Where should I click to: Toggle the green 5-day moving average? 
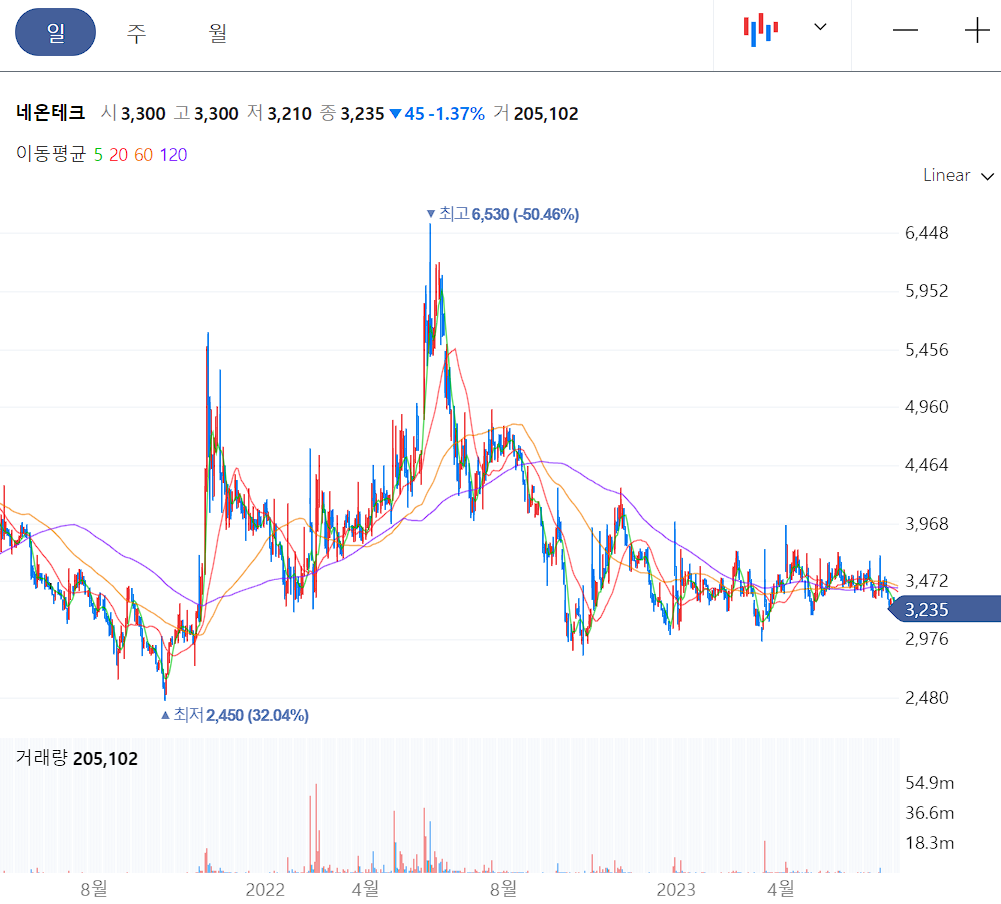[x=98, y=156]
